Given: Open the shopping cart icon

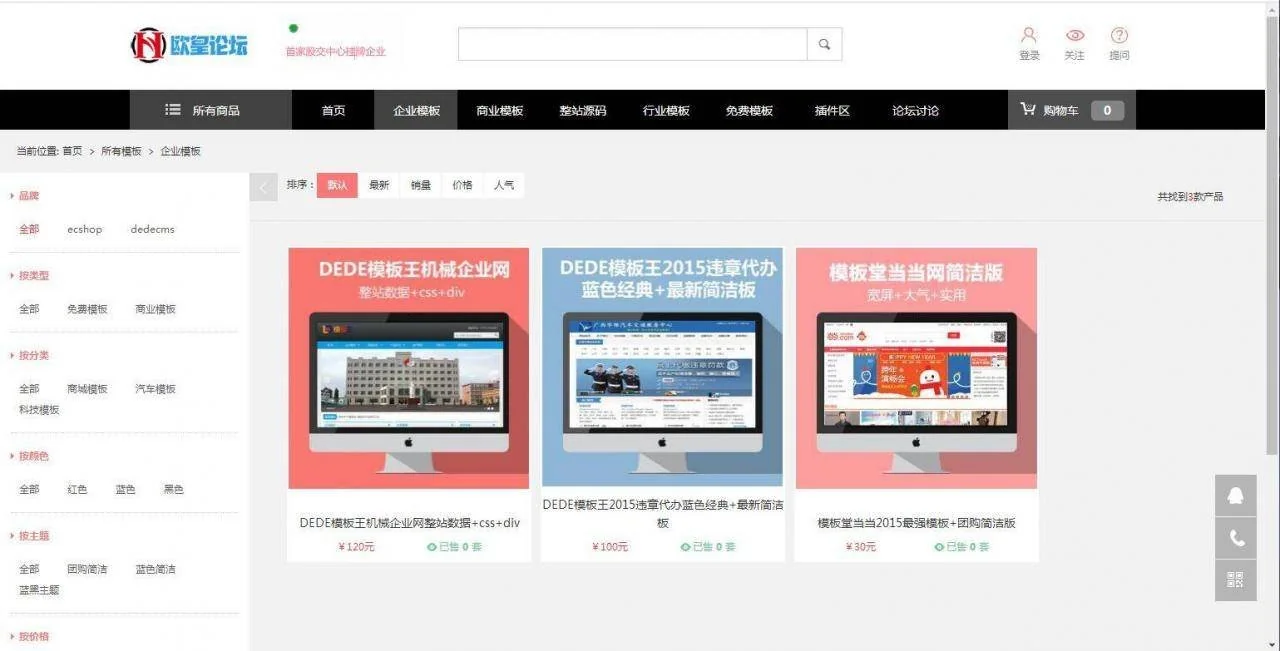Looking at the screenshot, I should click(x=1028, y=110).
